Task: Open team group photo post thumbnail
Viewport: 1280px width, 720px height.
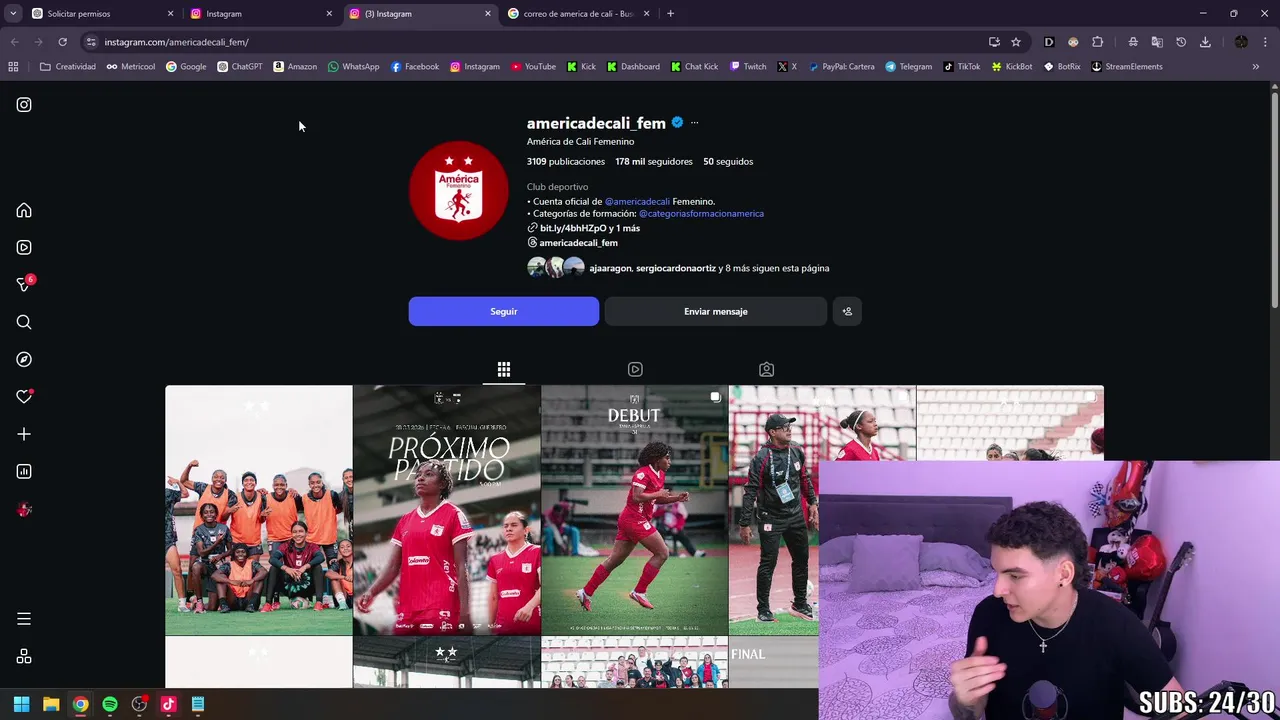Action: (259, 510)
